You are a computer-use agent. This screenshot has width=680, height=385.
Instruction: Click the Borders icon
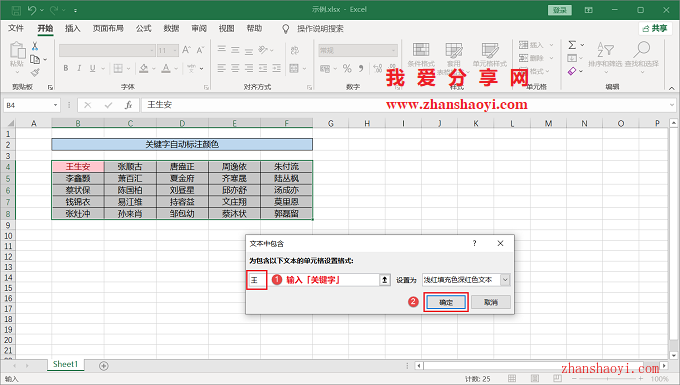tap(118, 68)
